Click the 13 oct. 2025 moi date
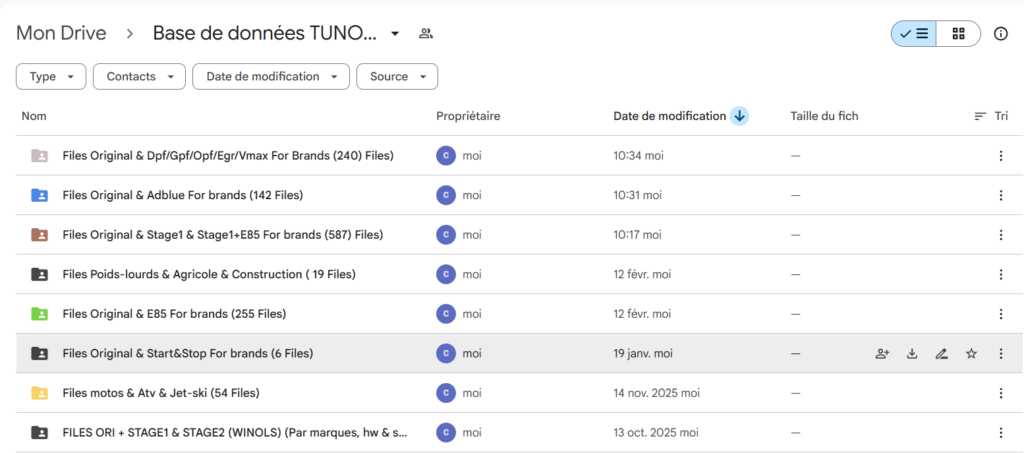This screenshot has height=453, width=1024. (x=656, y=433)
